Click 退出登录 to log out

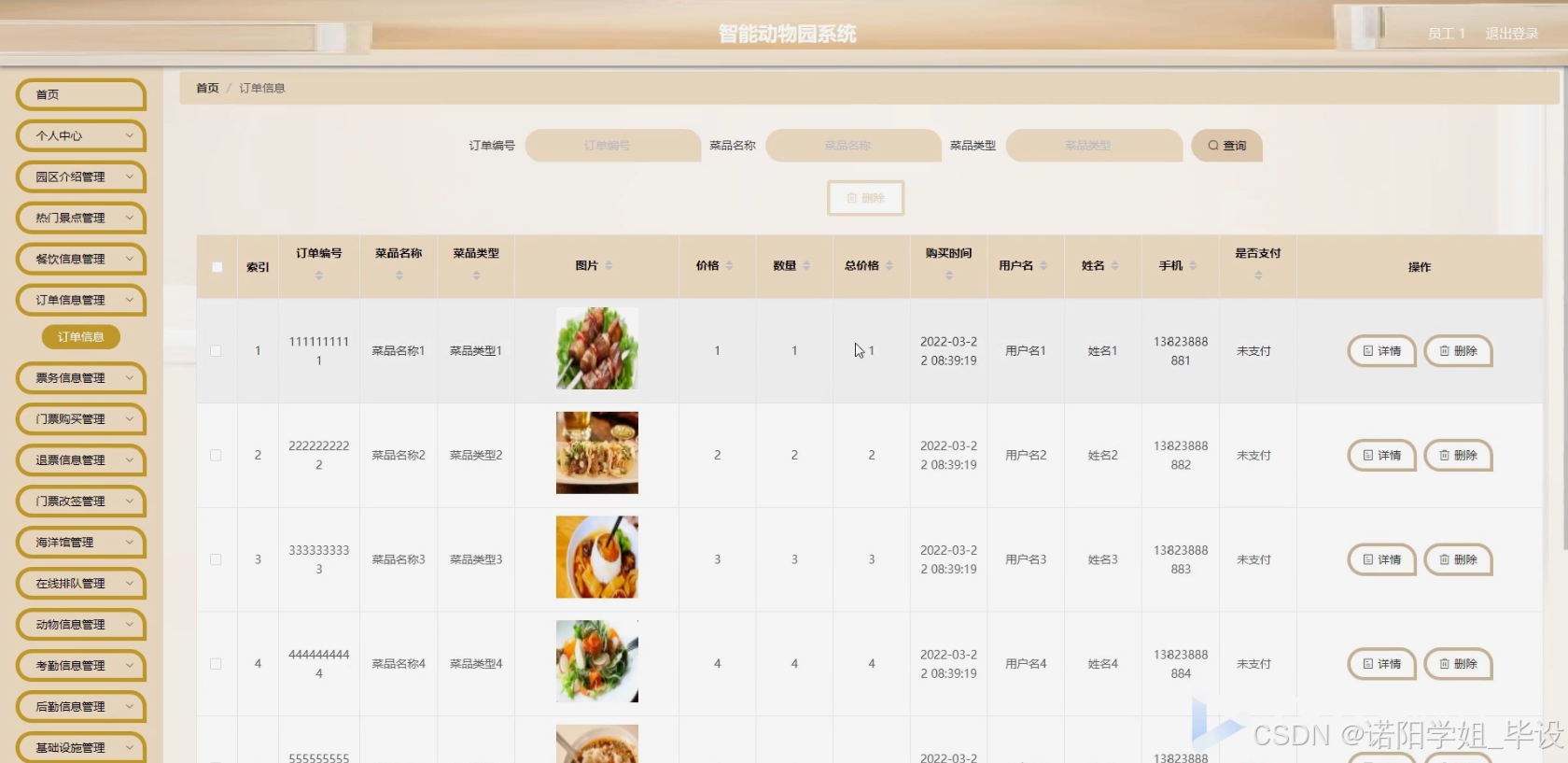[1511, 34]
